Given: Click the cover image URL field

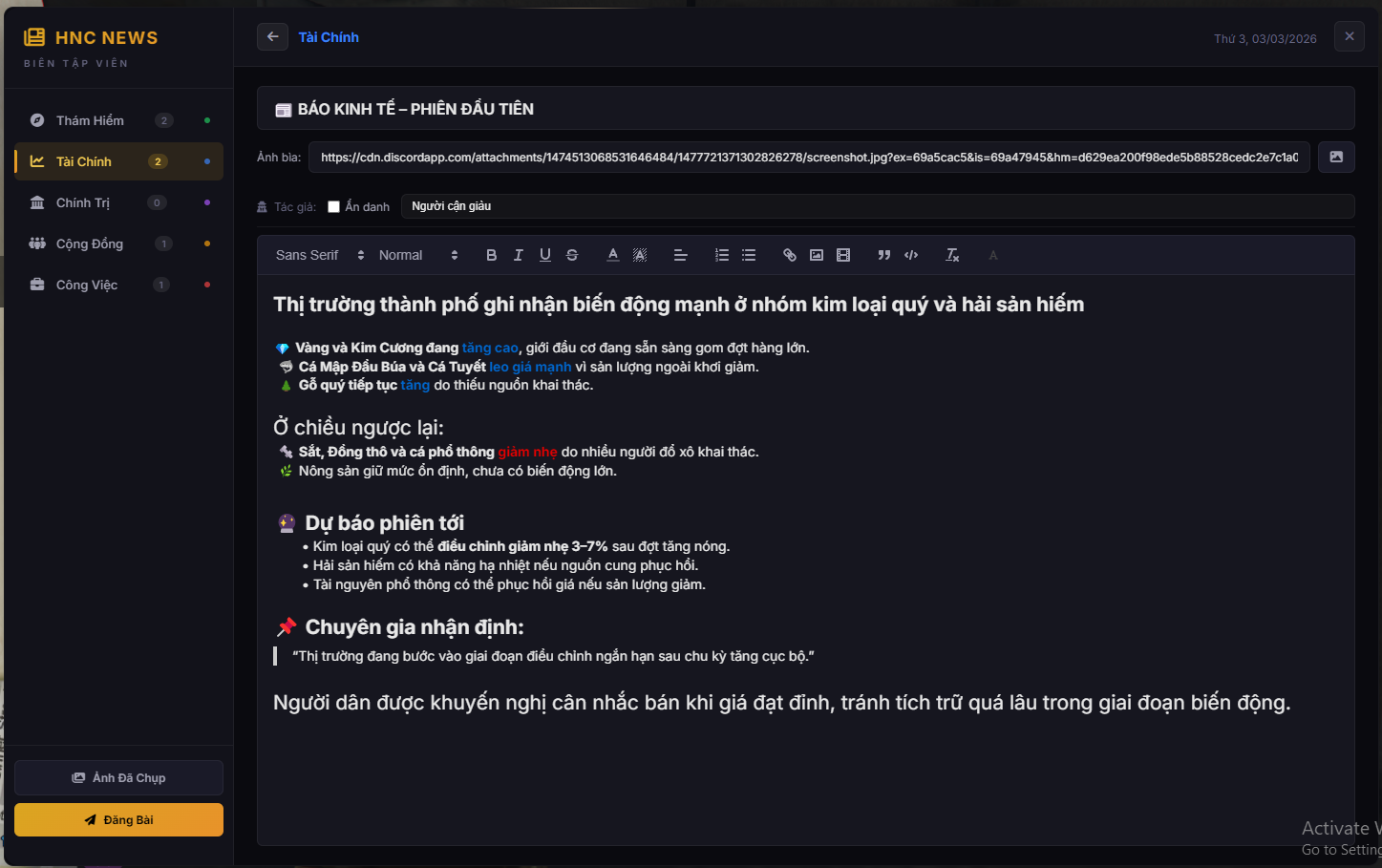Looking at the screenshot, I should [808, 158].
